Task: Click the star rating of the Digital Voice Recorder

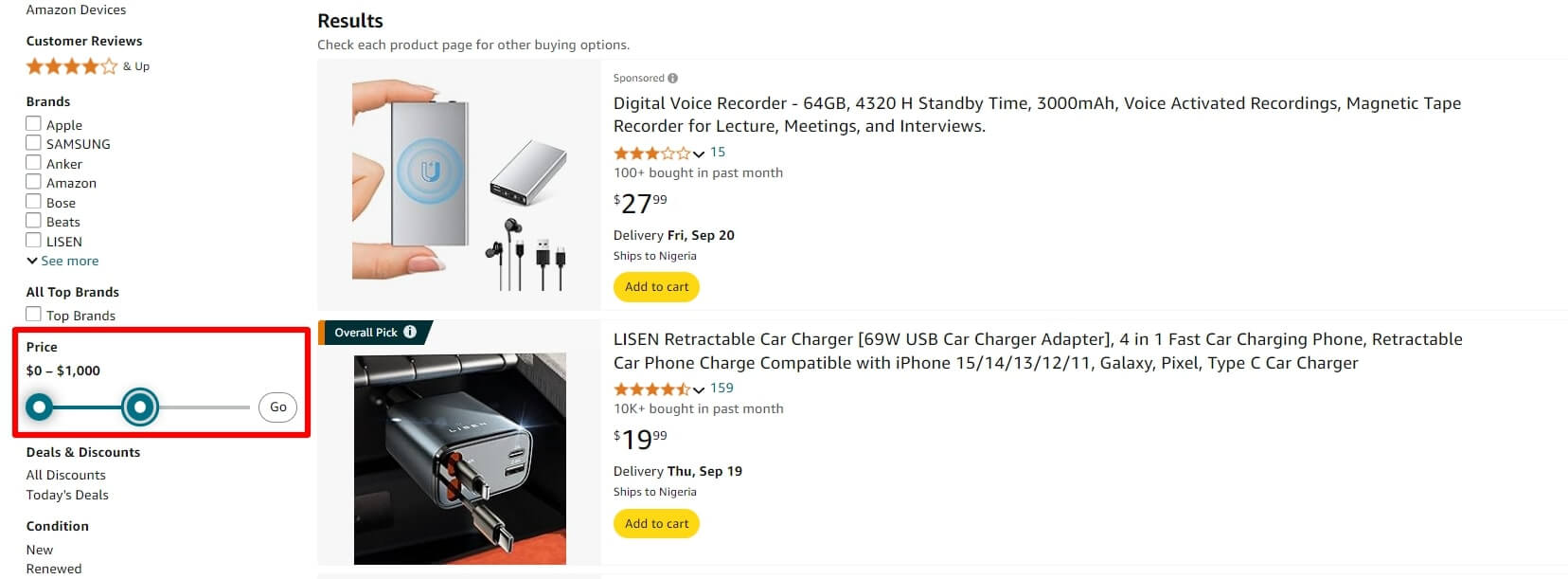Action: point(655,153)
